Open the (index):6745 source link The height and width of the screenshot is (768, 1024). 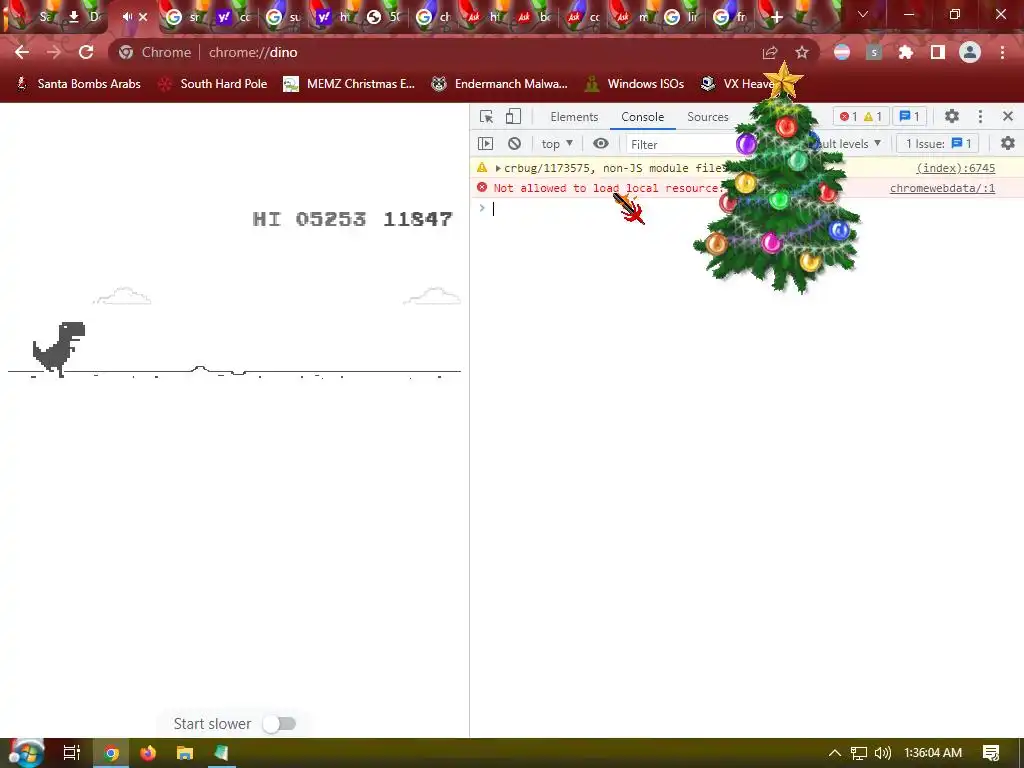(x=955, y=168)
